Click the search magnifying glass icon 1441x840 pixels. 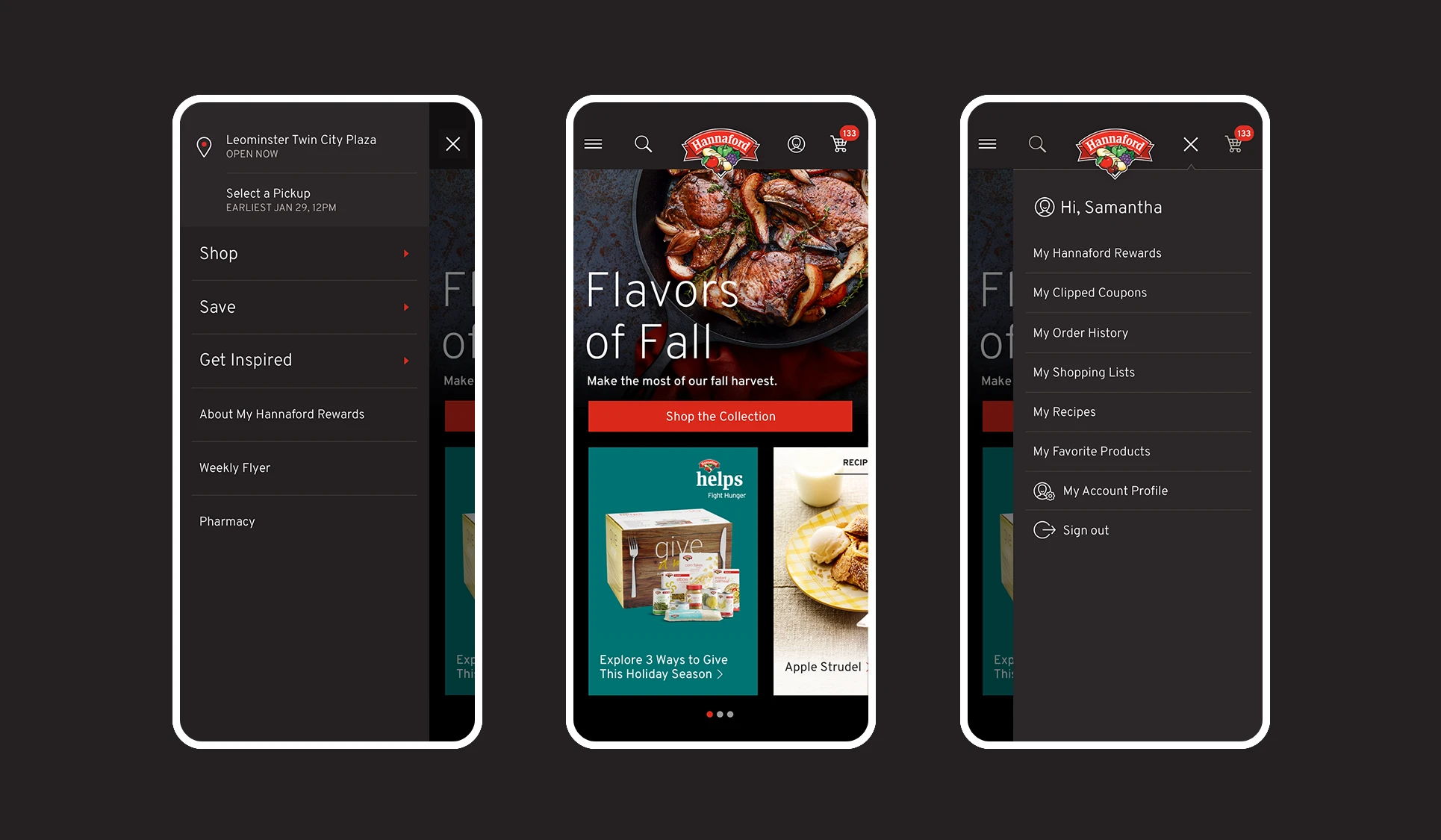(x=644, y=142)
